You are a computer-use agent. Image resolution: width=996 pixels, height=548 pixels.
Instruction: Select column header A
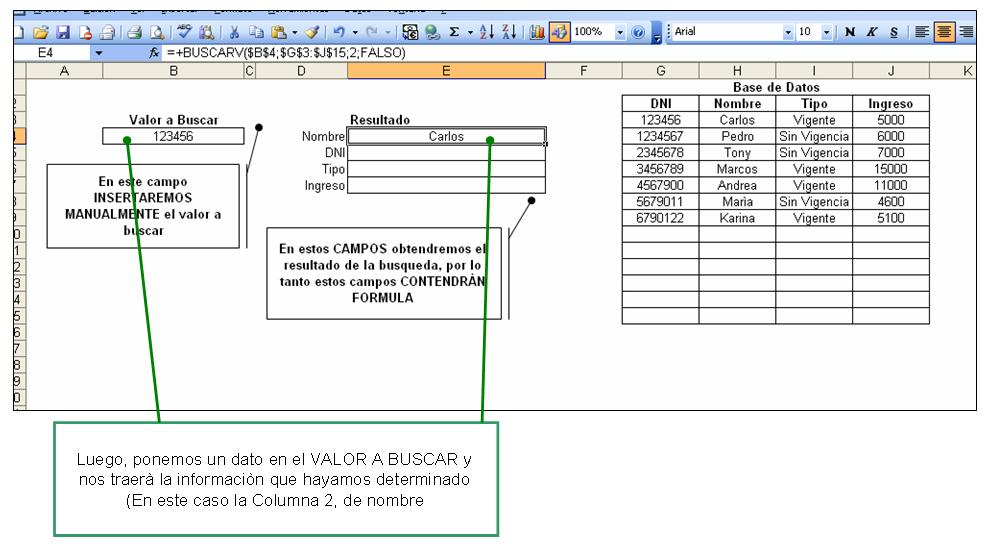pos(64,71)
